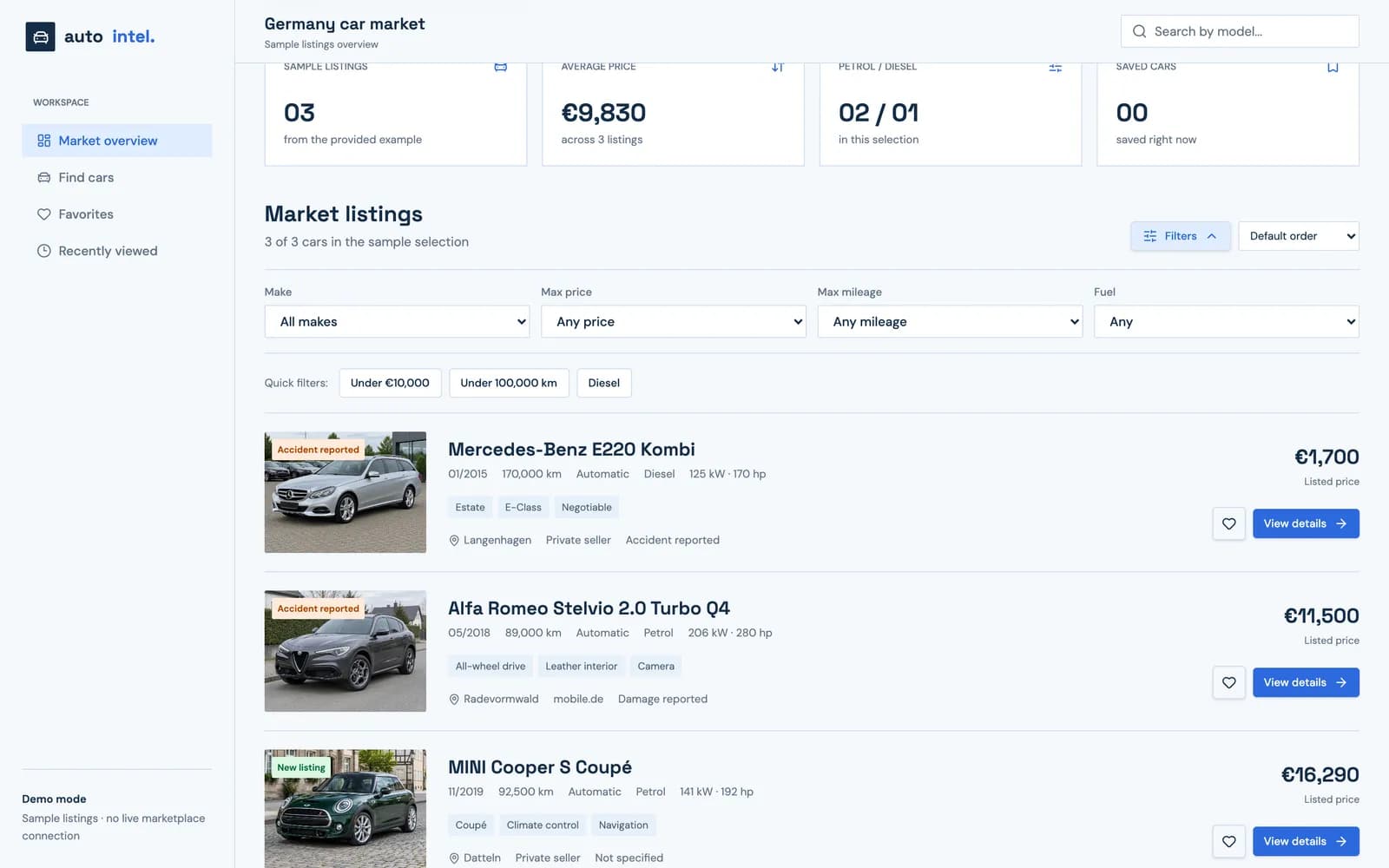Click the Average Price sort arrows icon
This screenshot has width=1389, height=868.
(x=778, y=67)
